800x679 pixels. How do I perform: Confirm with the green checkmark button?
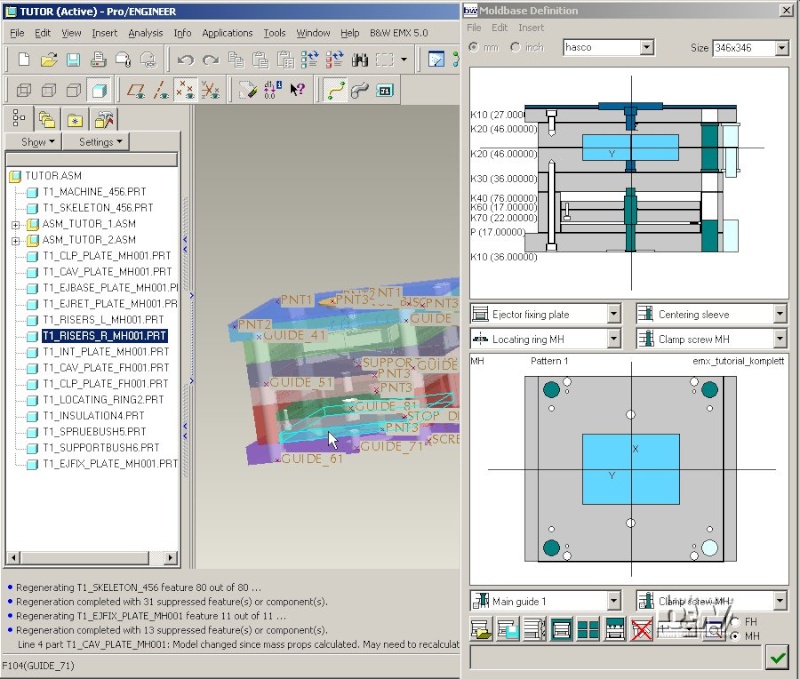point(777,657)
